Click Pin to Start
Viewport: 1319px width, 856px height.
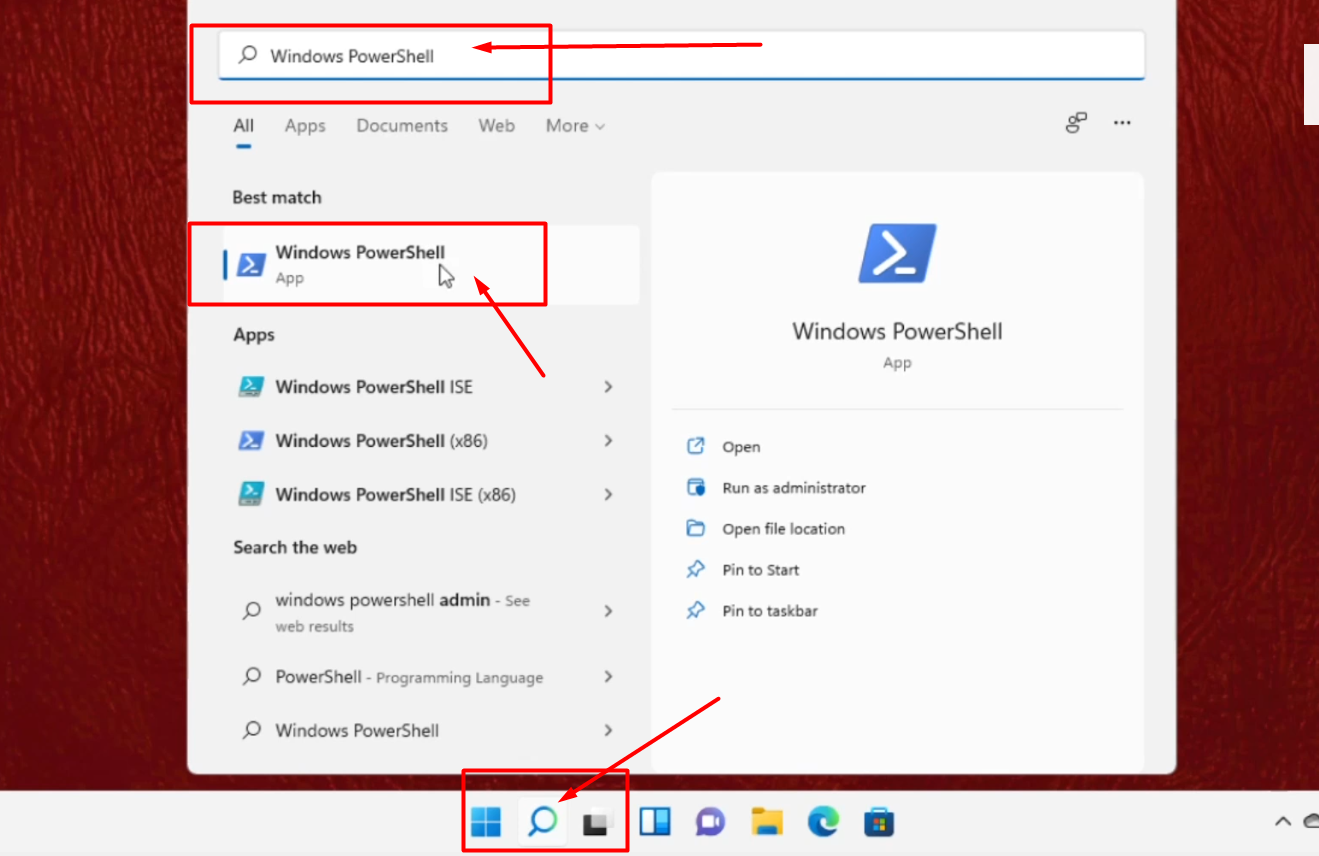click(761, 570)
